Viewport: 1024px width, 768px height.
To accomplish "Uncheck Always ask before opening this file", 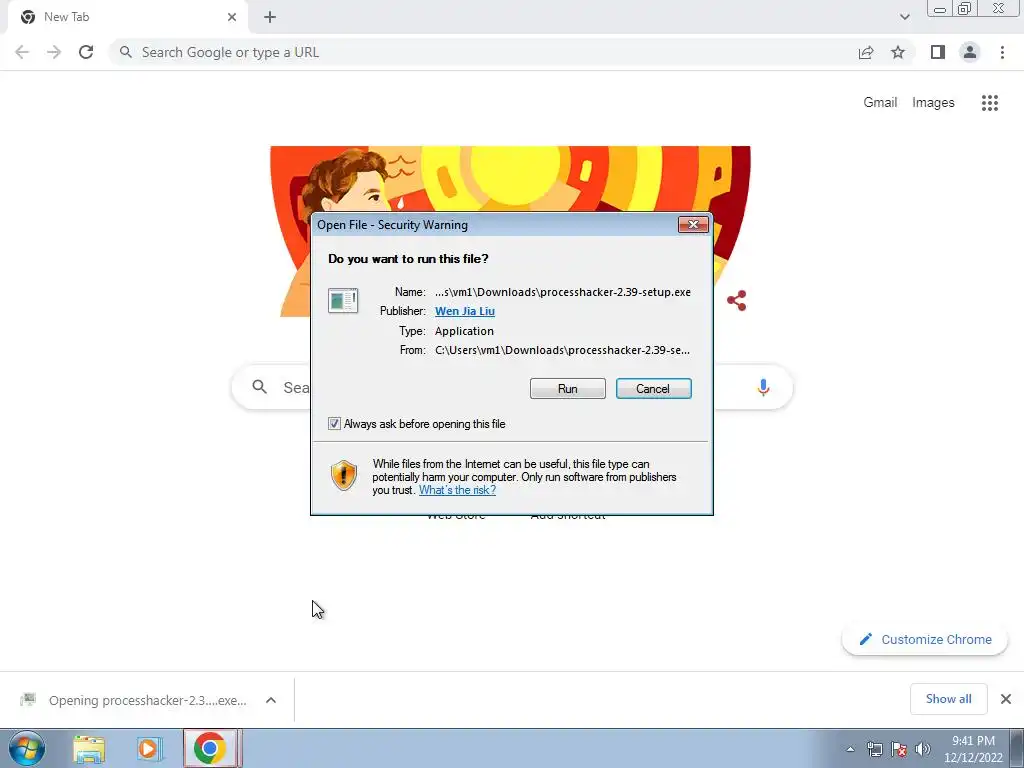I will (x=334, y=424).
